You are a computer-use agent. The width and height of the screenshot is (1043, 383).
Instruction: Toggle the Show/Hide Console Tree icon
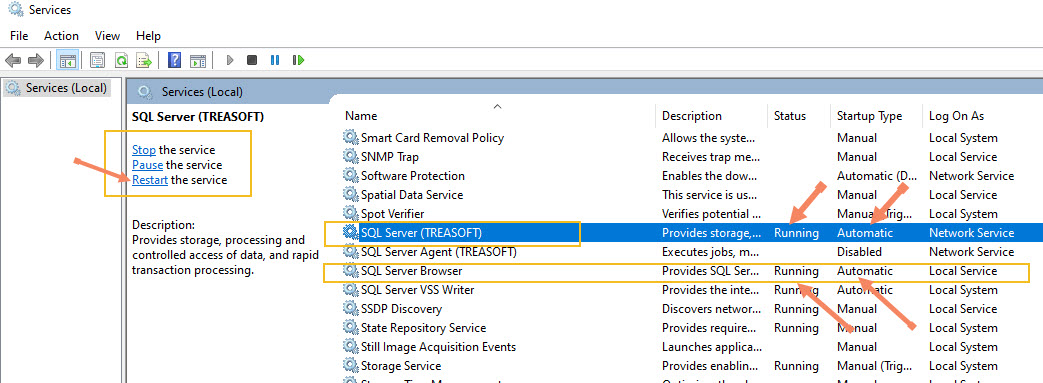click(x=67, y=61)
